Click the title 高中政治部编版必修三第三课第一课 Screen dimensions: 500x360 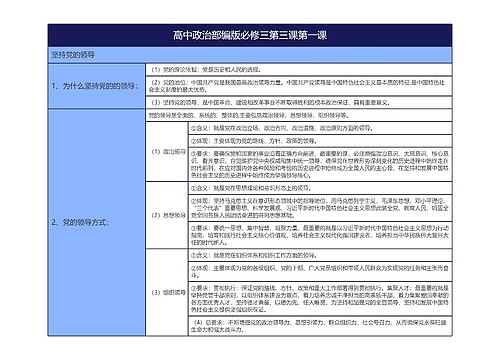point(250,35)
